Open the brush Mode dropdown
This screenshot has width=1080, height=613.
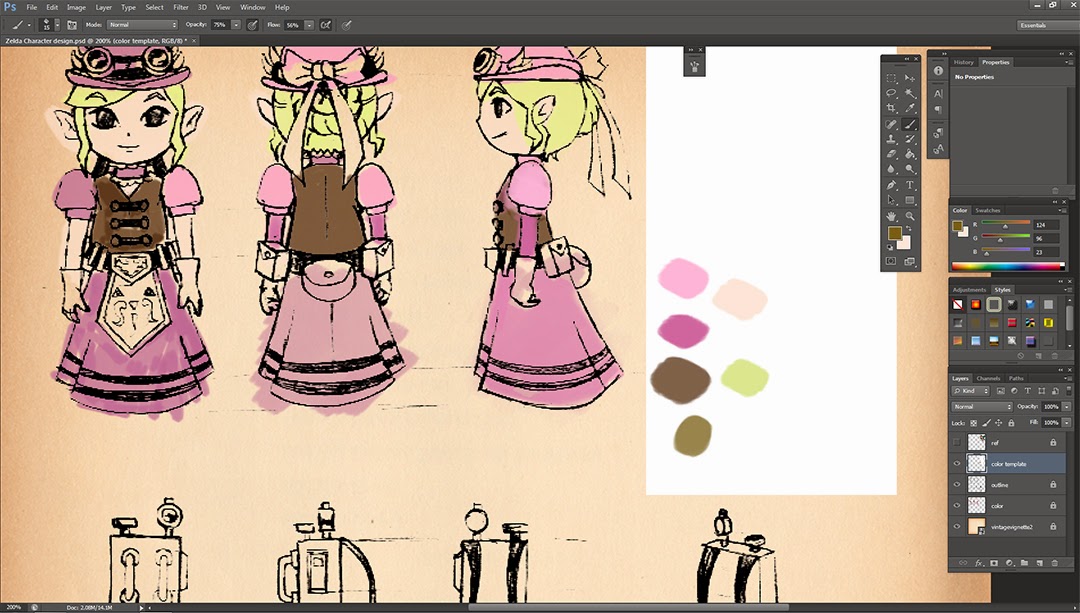click(x=143, y=25)
